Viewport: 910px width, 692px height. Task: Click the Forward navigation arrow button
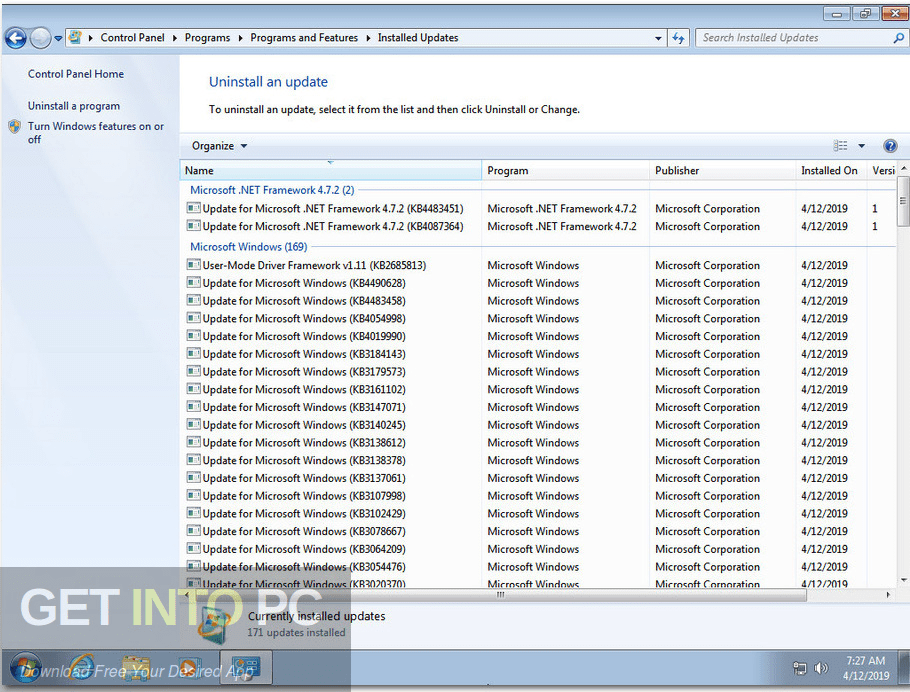(41, 38)
